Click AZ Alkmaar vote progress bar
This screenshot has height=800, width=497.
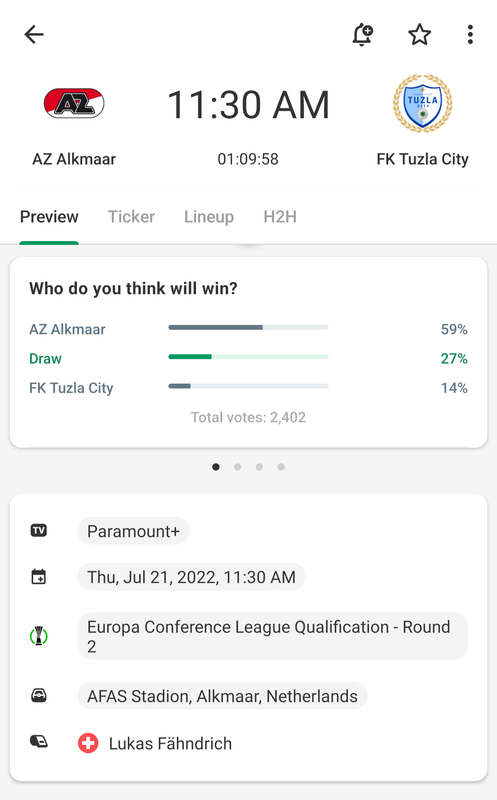tap(248, 328)
